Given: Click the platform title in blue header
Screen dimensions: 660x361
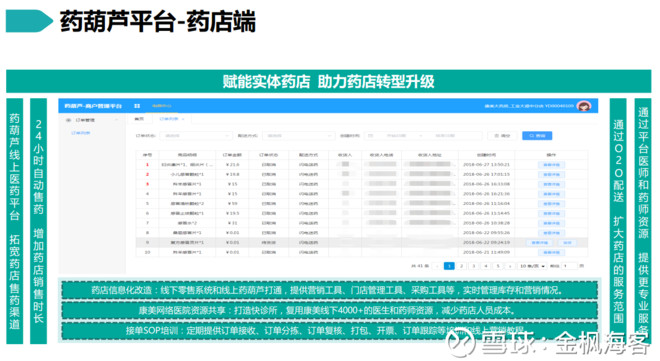Looking at the screenshot, I should click(x=93, y=106).
